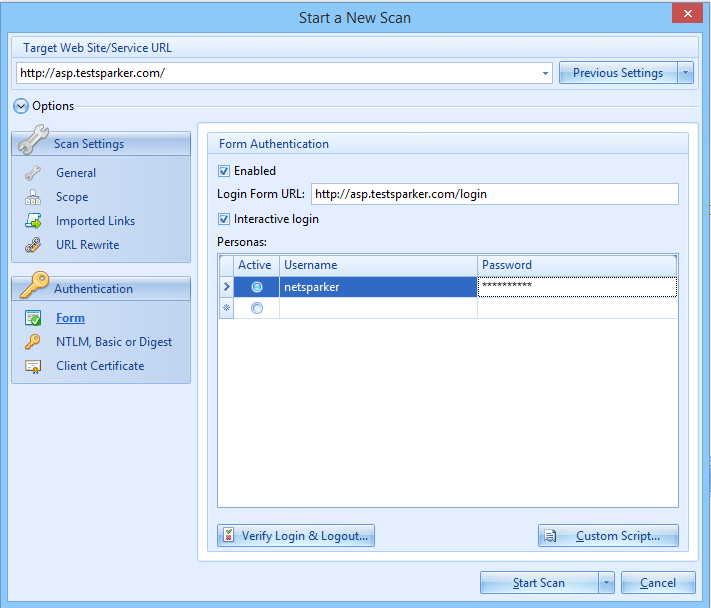Click empty Username cell in new row
Screen dimensions: 711x608
[378, 308]
